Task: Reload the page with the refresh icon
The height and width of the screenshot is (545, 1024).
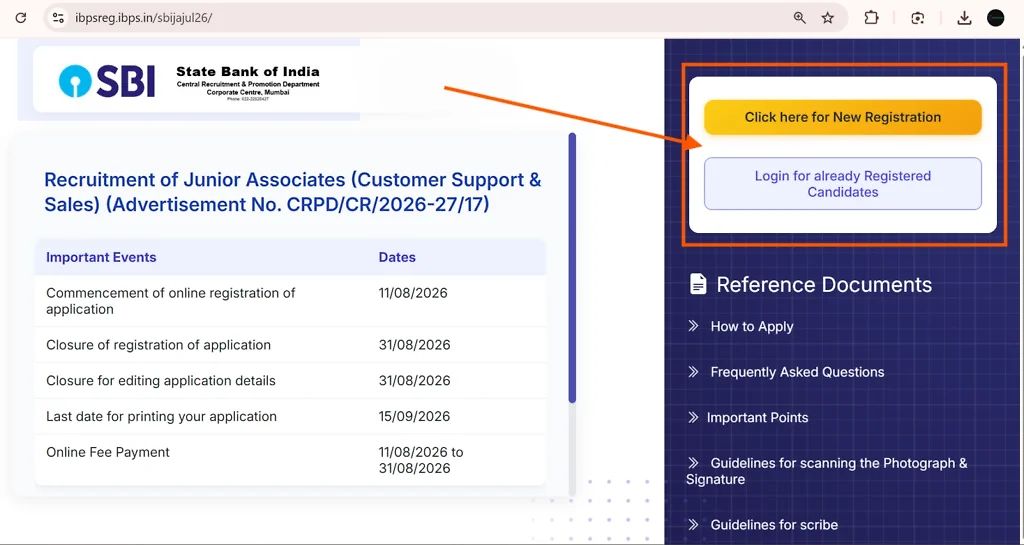Action: point(21,18)
